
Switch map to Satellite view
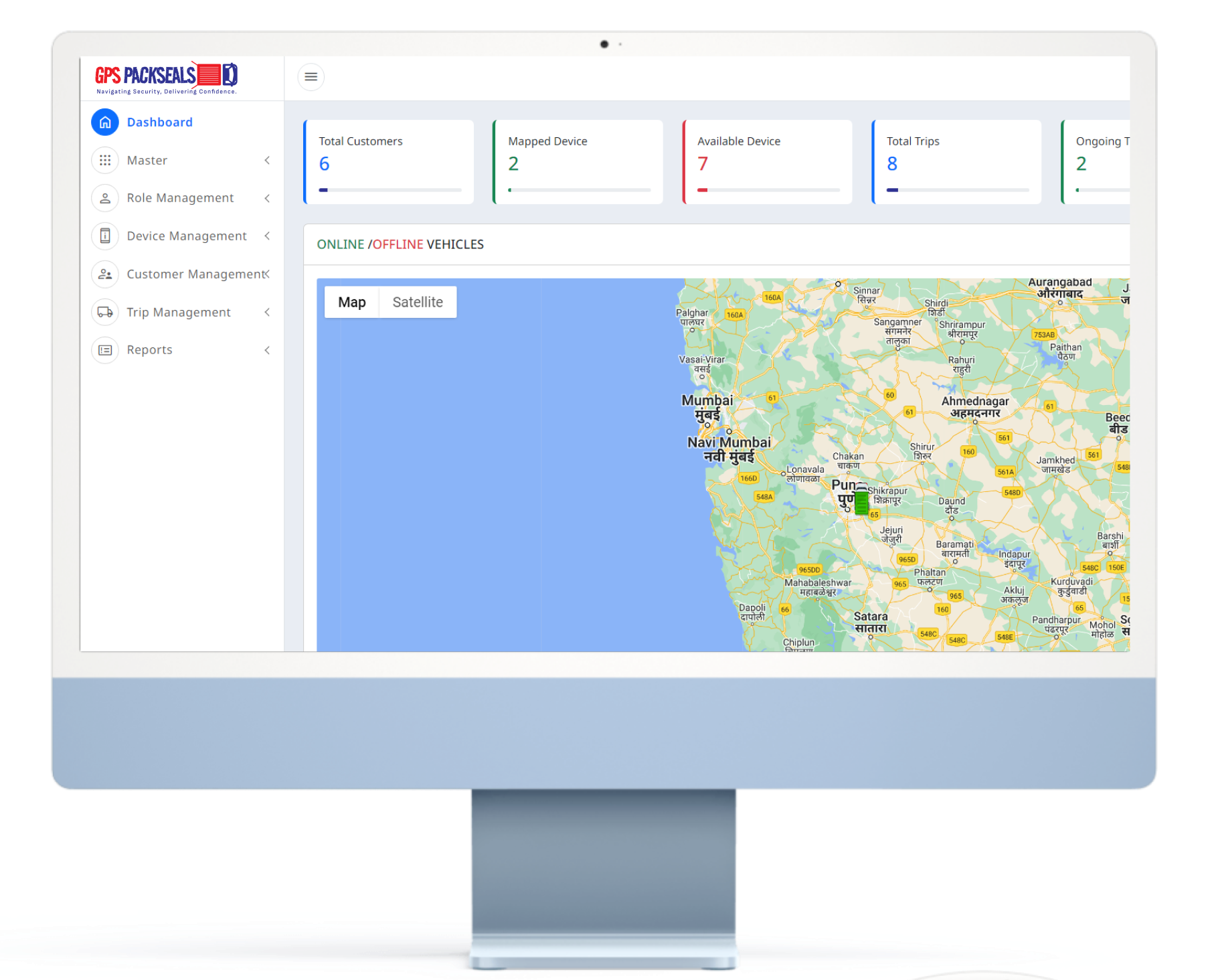coord(418,302)
